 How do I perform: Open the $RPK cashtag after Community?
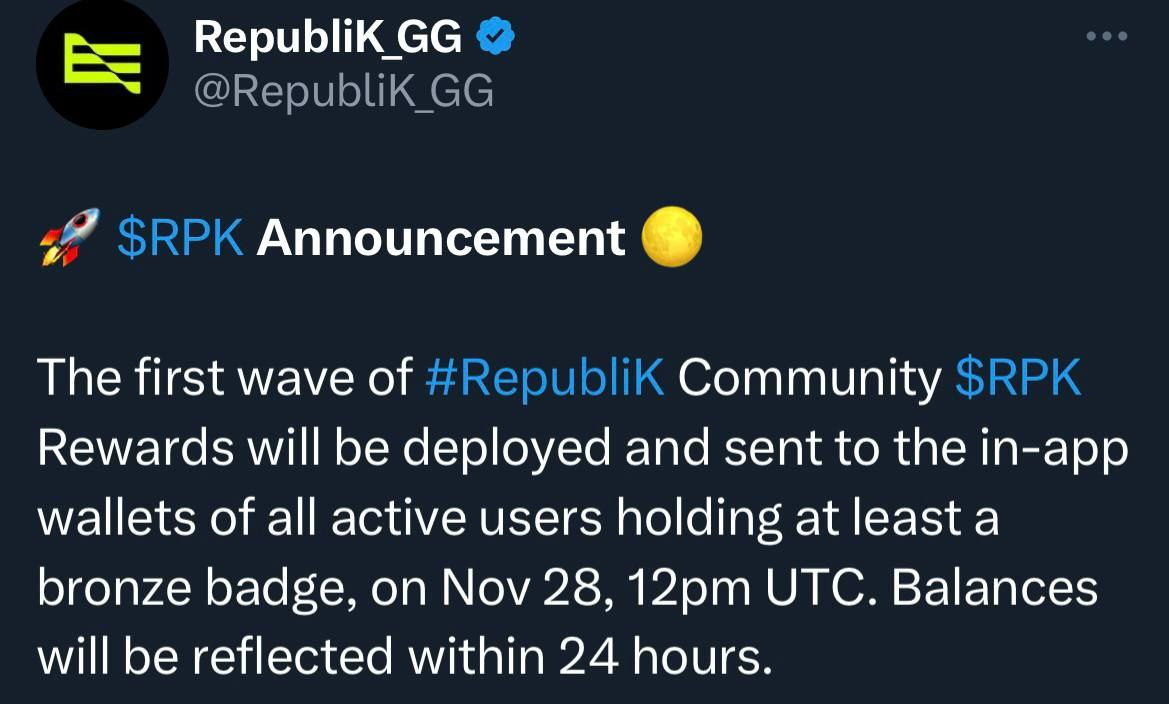[1018, 377]
